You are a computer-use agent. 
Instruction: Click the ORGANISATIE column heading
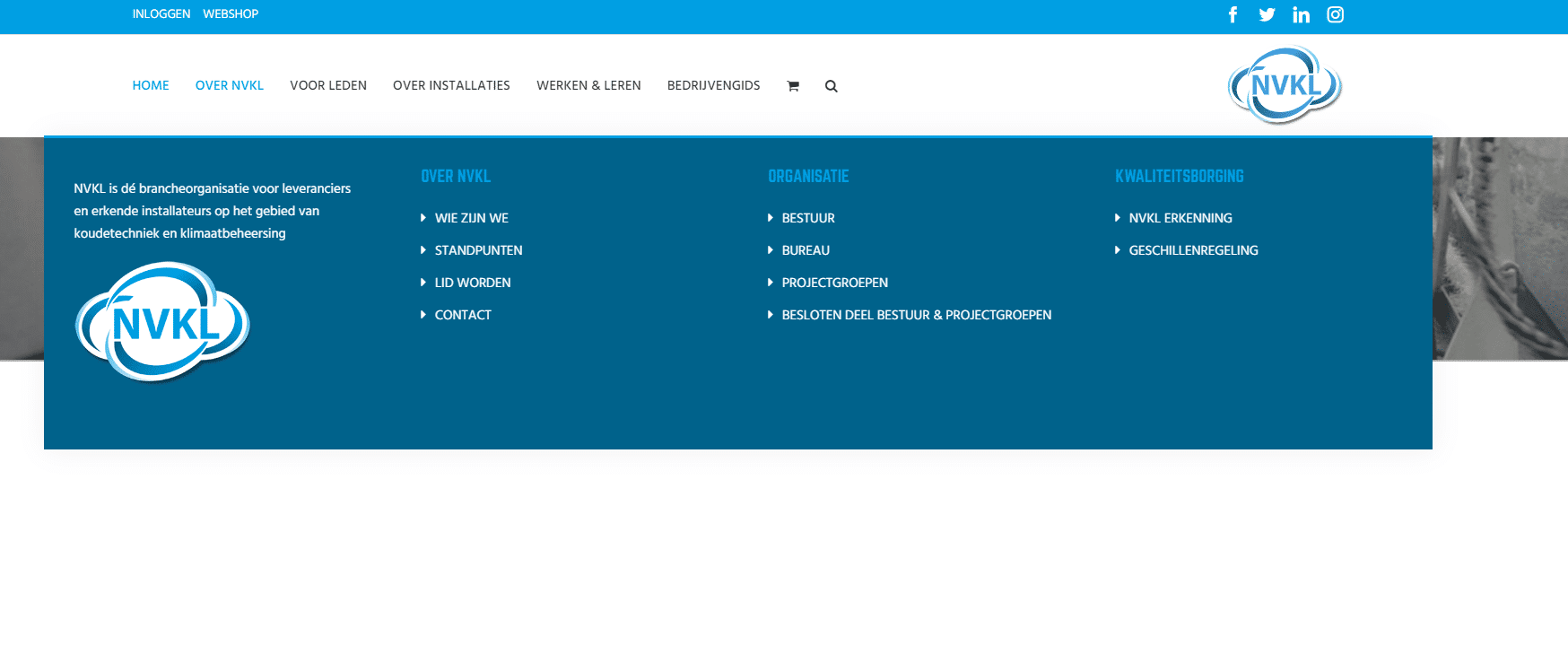point(808,177)
